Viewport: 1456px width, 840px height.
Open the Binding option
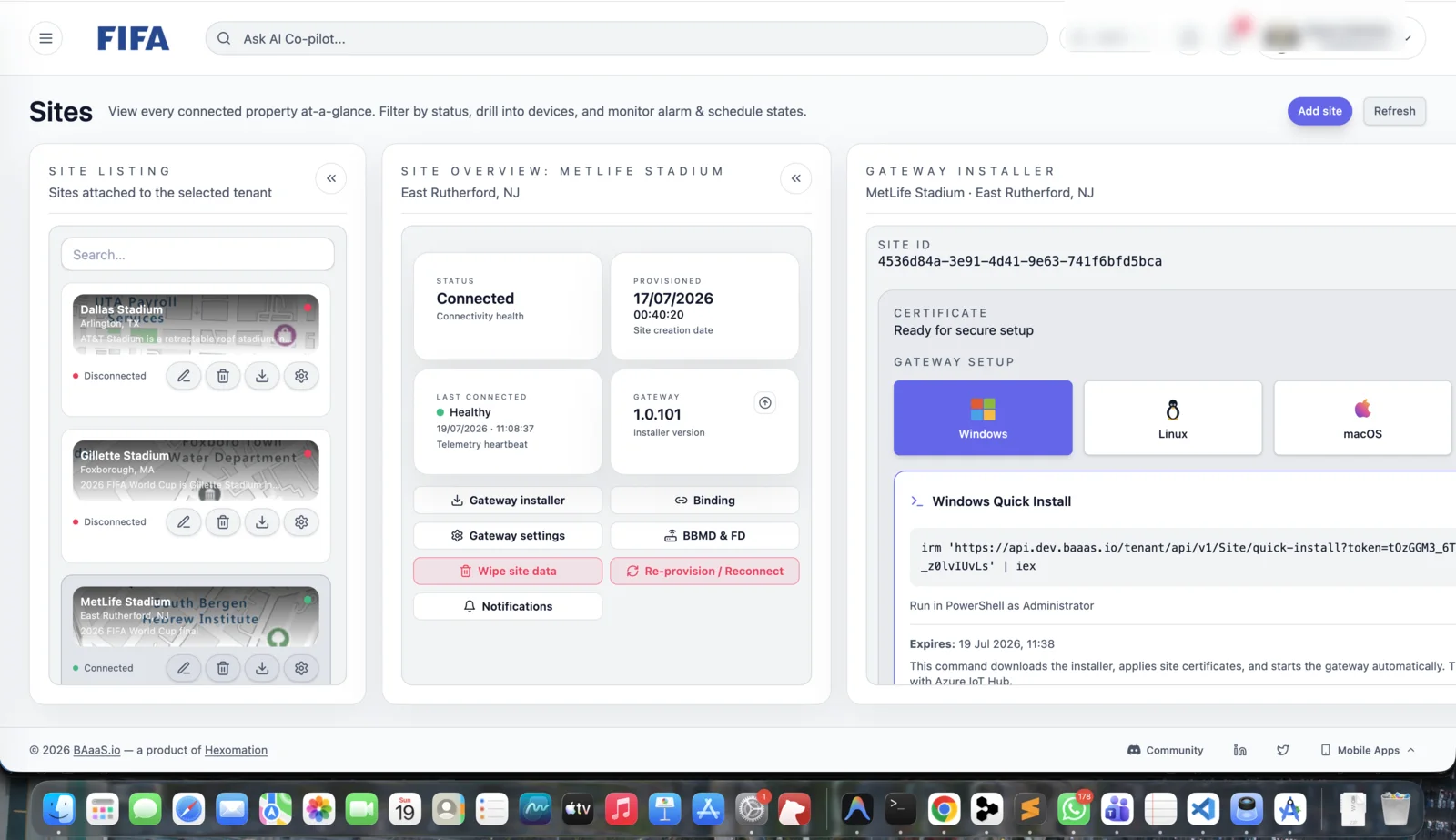[x=704, y=501]
